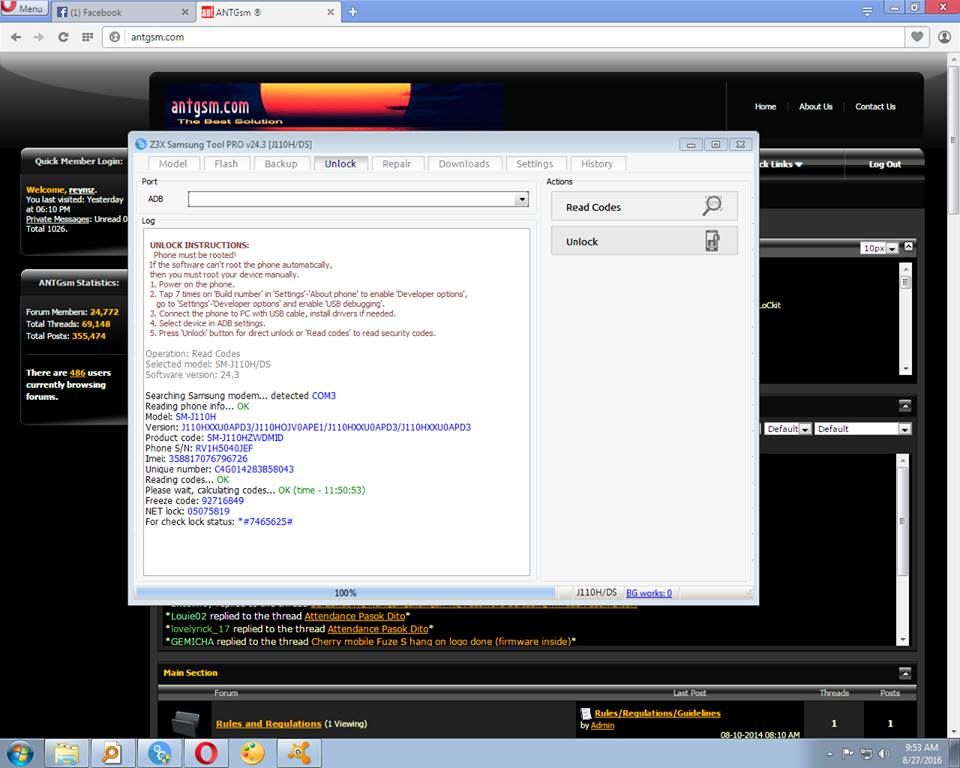Screen dimensions: 960x768
Task: Click the Opera browser taskbar icon
Action: [x=204, y=752]
